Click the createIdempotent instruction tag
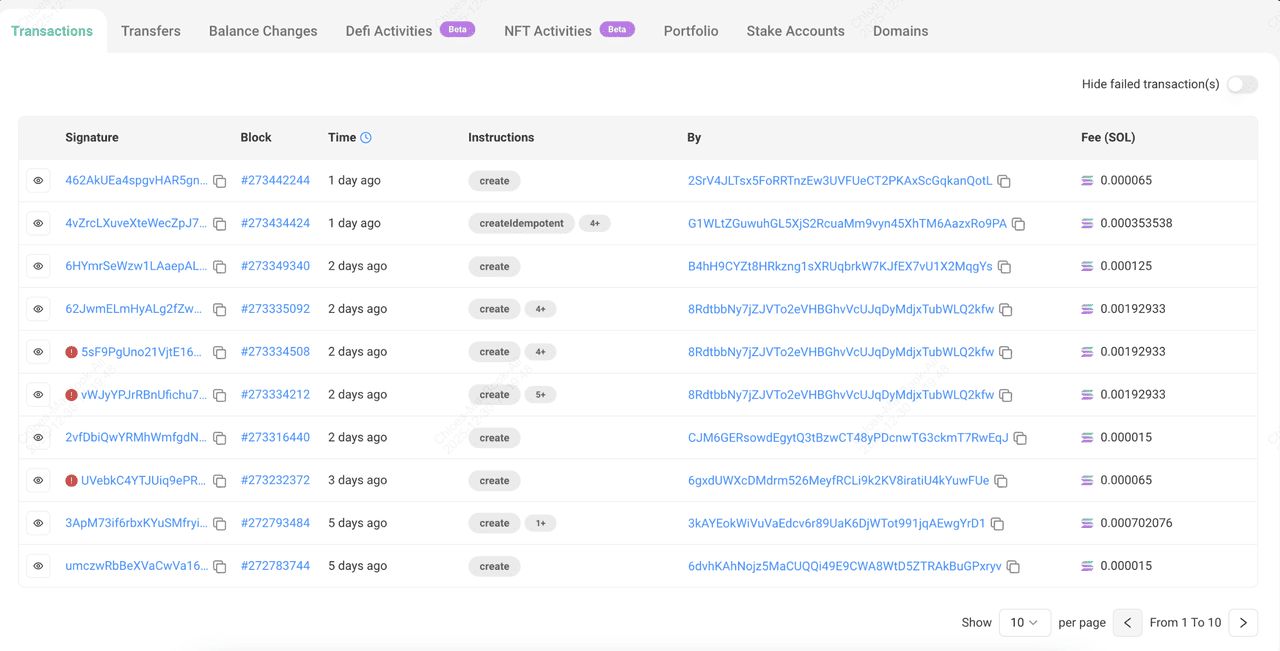Image resolution: width=1280 pixels, height=651 pixels. tap(521, 224)
